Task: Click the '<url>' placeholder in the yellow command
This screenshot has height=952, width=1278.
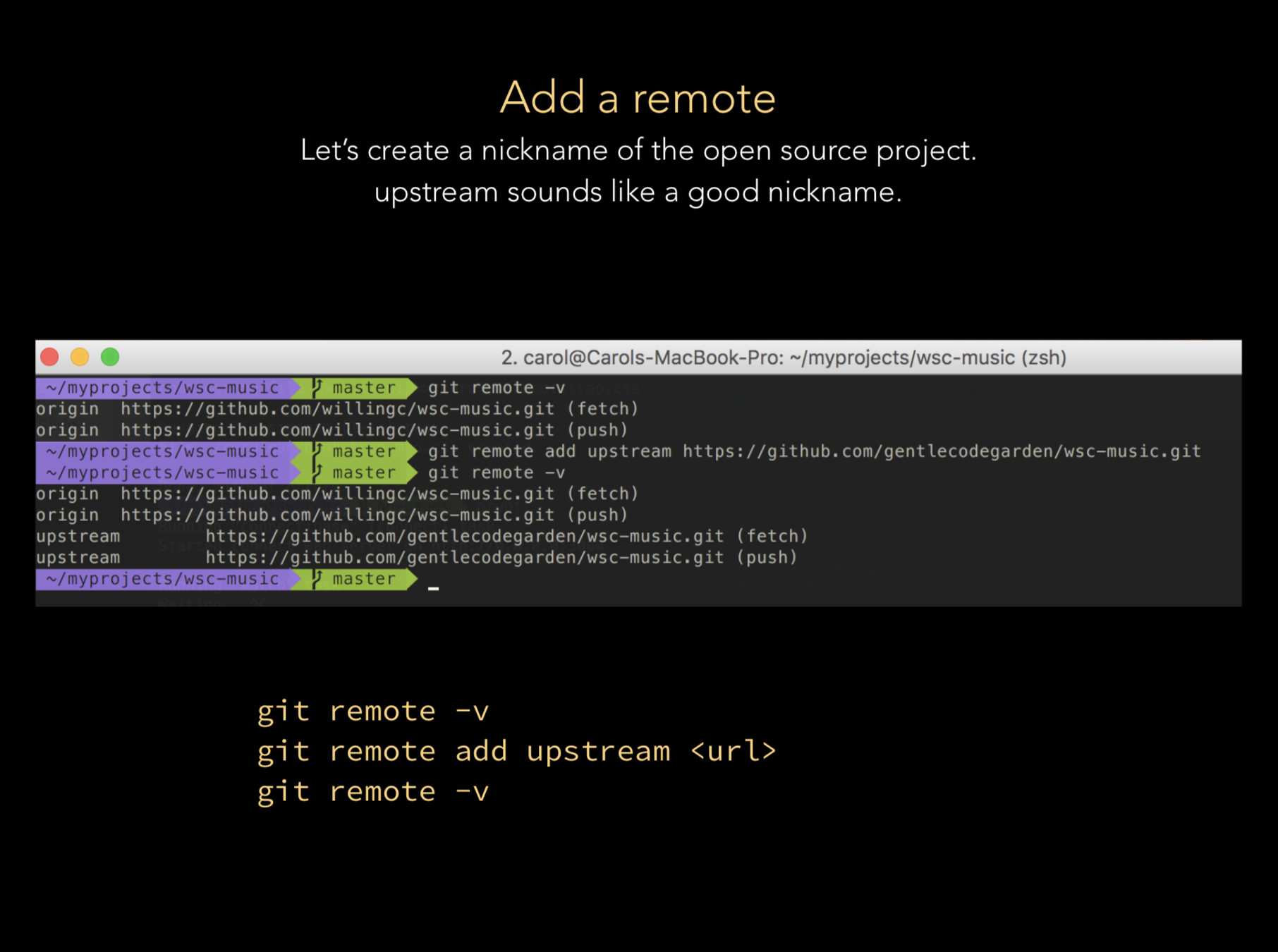Action: pos(733,751)
